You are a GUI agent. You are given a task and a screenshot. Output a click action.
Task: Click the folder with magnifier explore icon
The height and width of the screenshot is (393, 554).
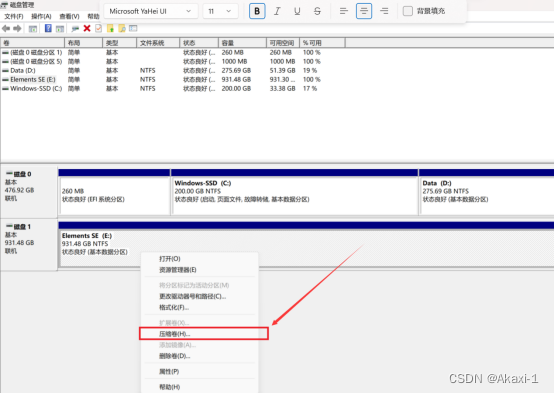click(122, 28)
